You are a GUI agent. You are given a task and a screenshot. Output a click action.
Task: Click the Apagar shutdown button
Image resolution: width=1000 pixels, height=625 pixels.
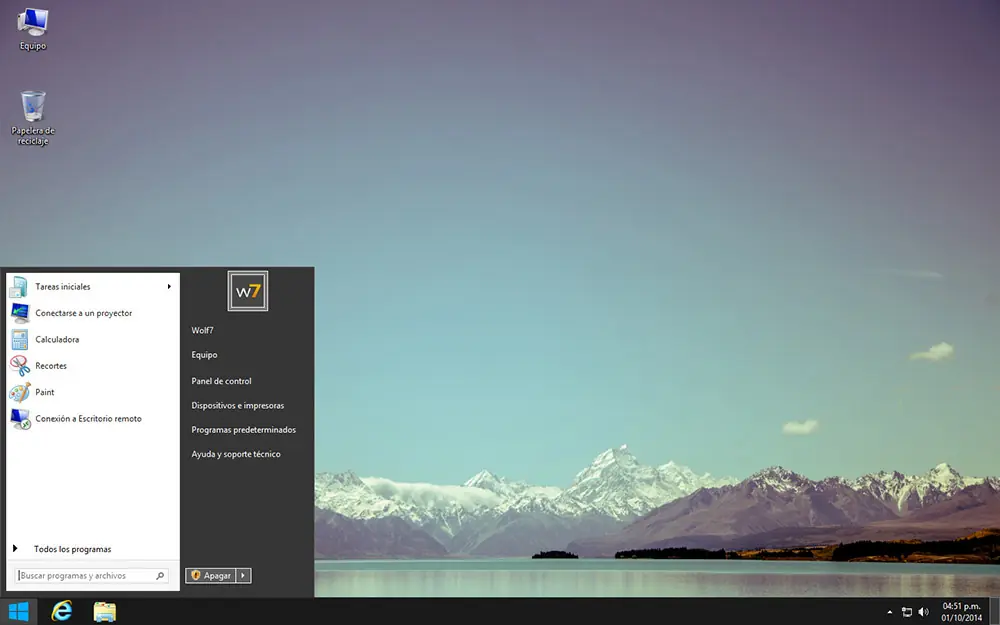click(211, 576)
